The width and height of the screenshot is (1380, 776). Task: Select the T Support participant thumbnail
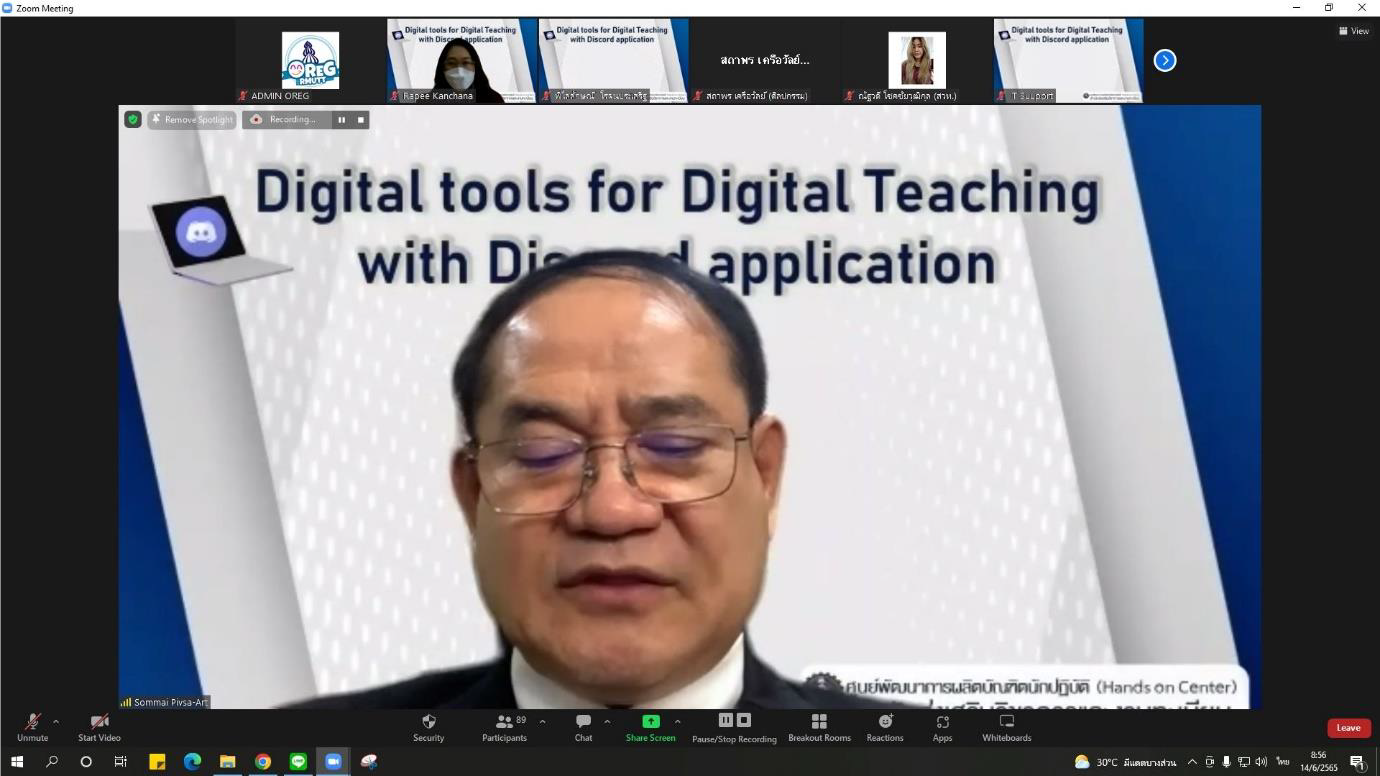(x=1068, y=60)
